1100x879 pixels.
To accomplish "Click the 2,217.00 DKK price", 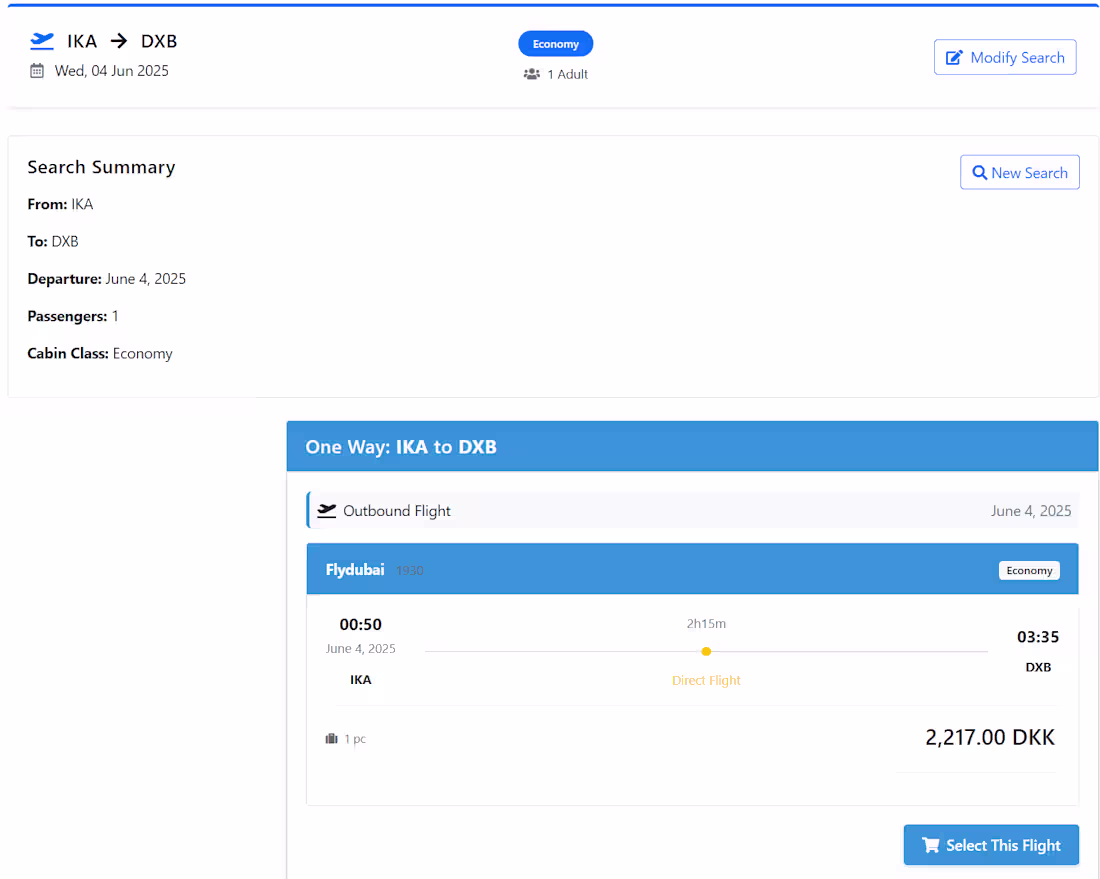I will tap(990, 737).
